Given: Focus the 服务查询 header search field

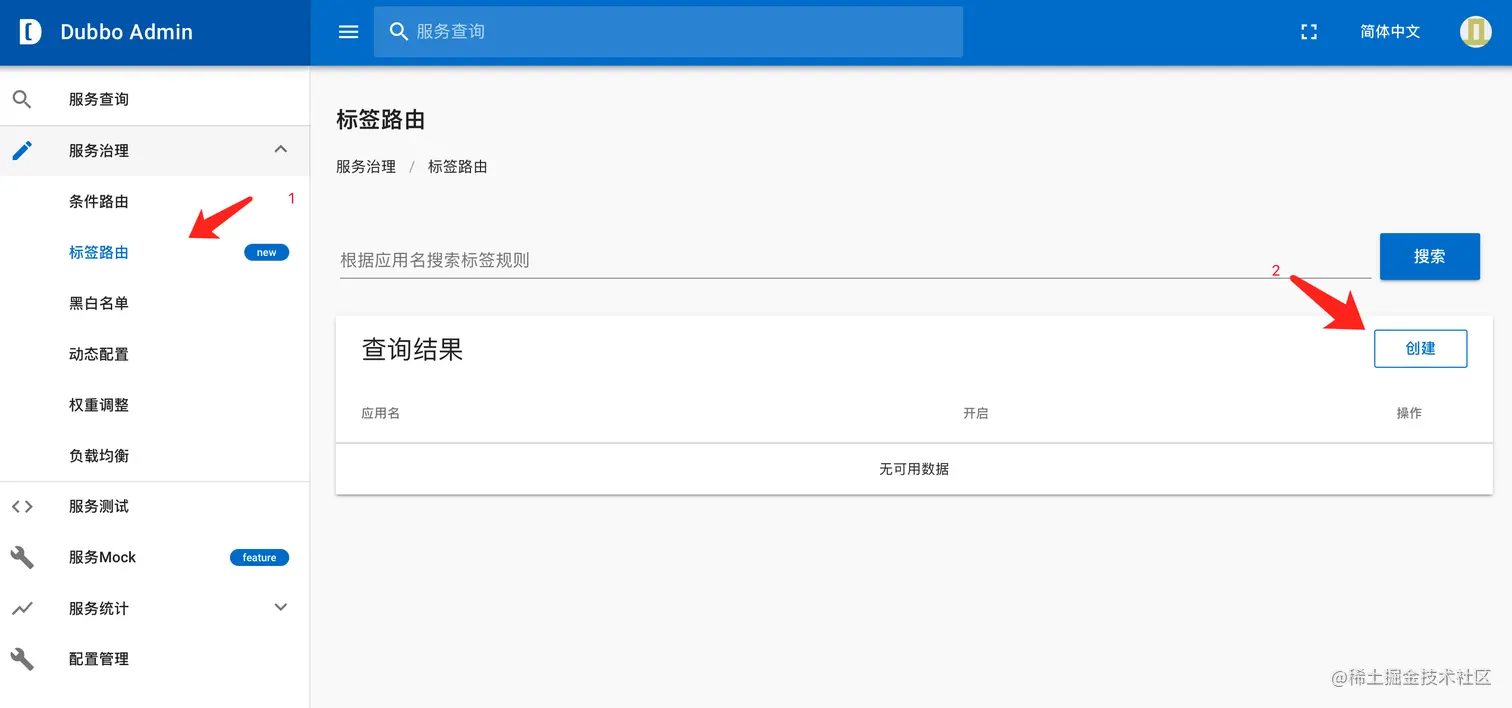Looking at the screenshot, I should [668, 32].
